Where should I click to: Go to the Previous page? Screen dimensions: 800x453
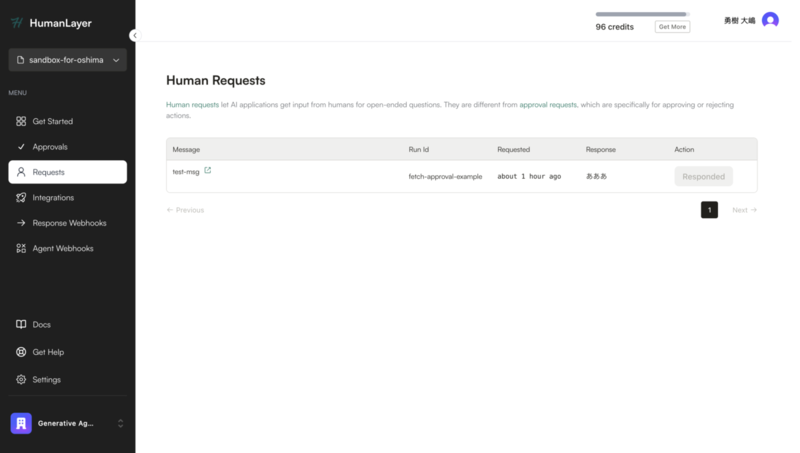pos(185,210)
